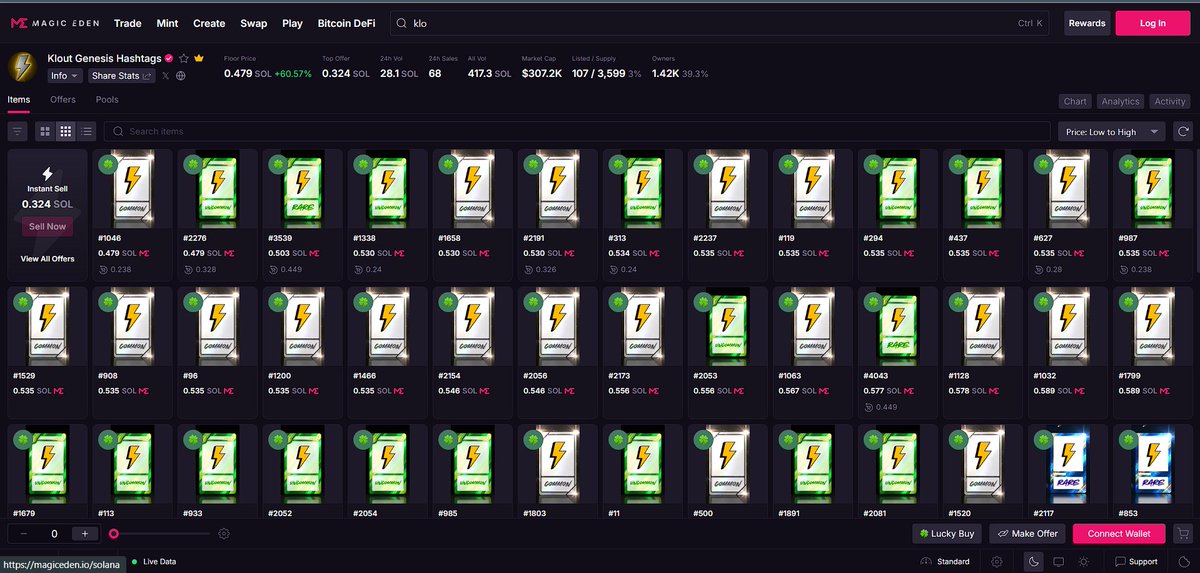Click Share Stats button

[x=122, y=76]
